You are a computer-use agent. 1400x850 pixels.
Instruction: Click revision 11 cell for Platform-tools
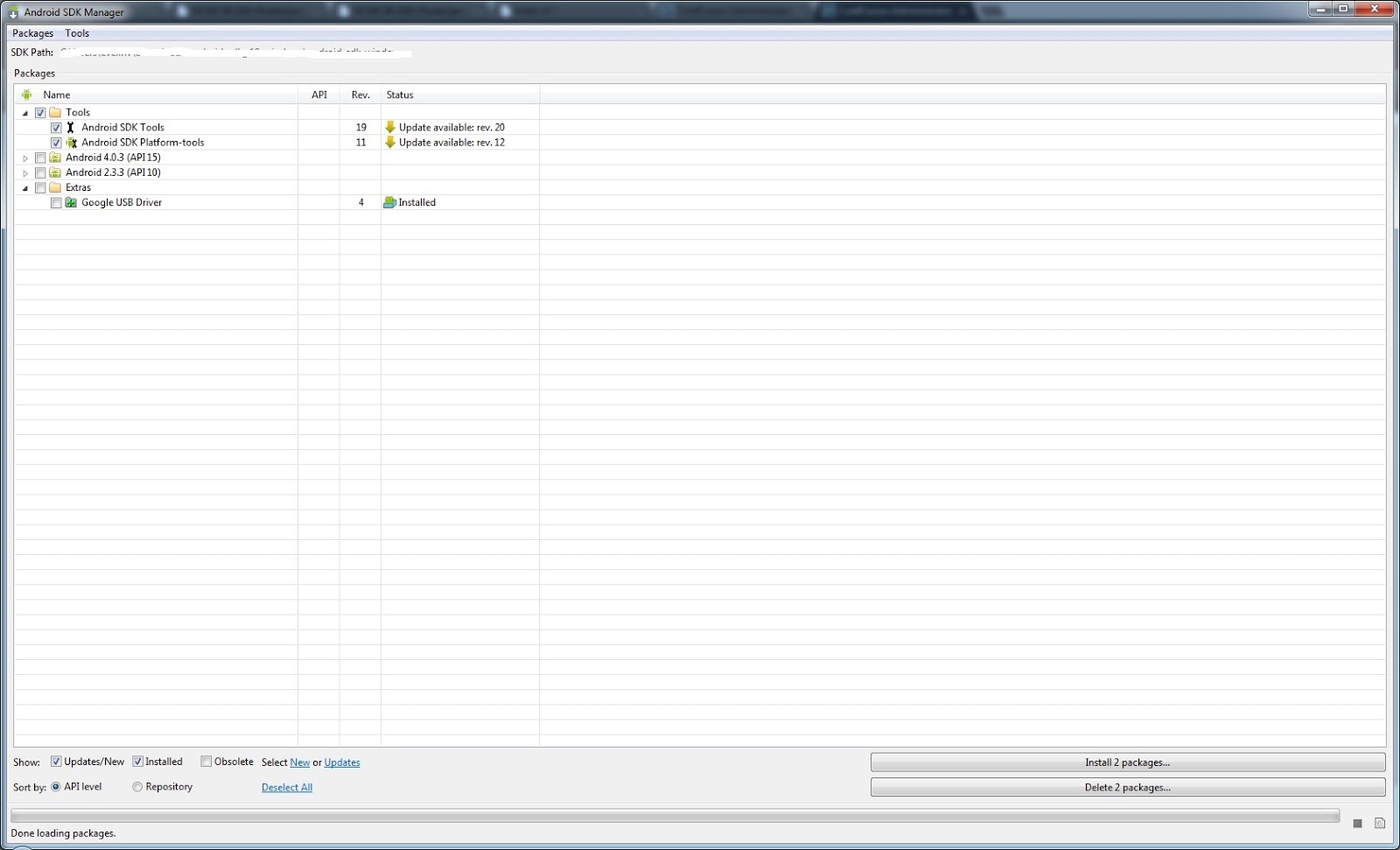tap(360, 142)
